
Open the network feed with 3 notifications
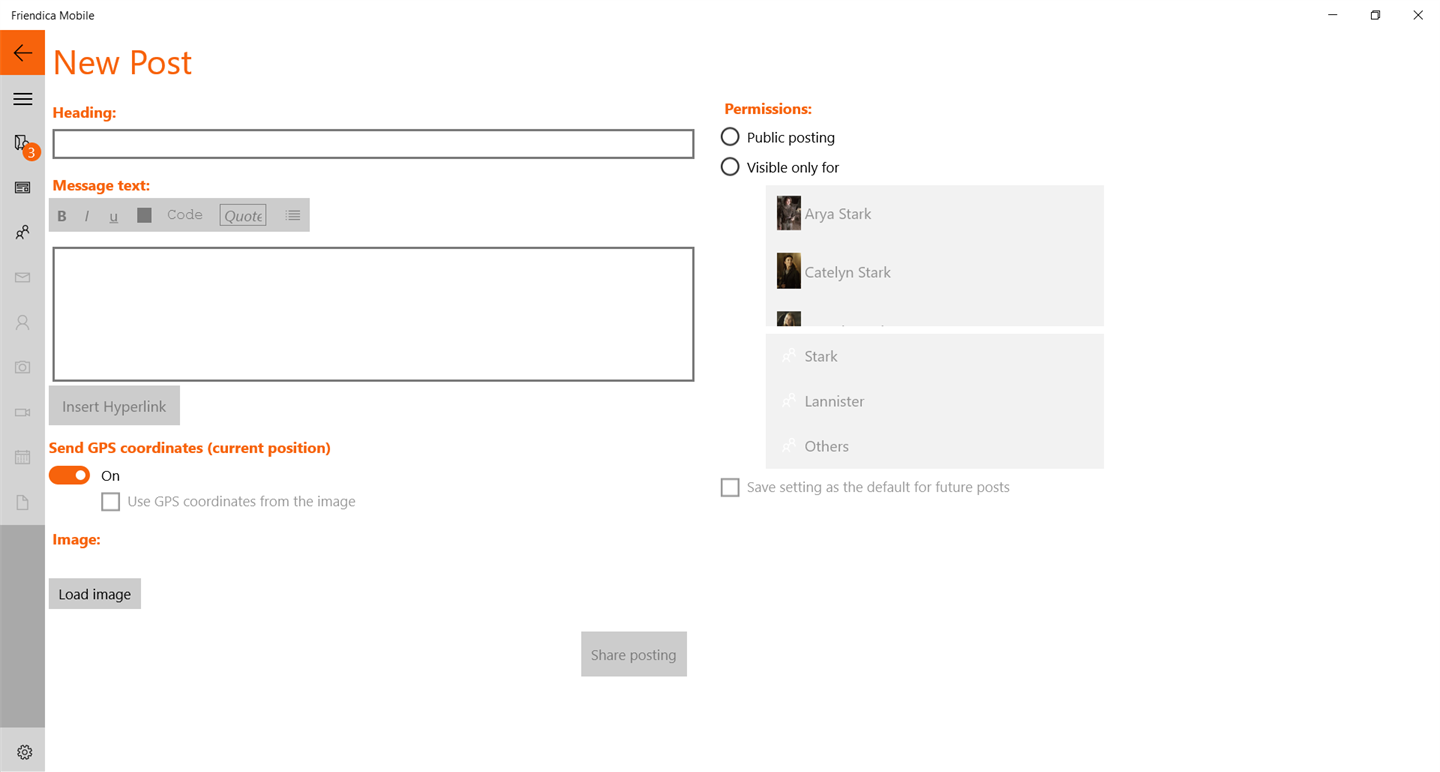[22, 144]
